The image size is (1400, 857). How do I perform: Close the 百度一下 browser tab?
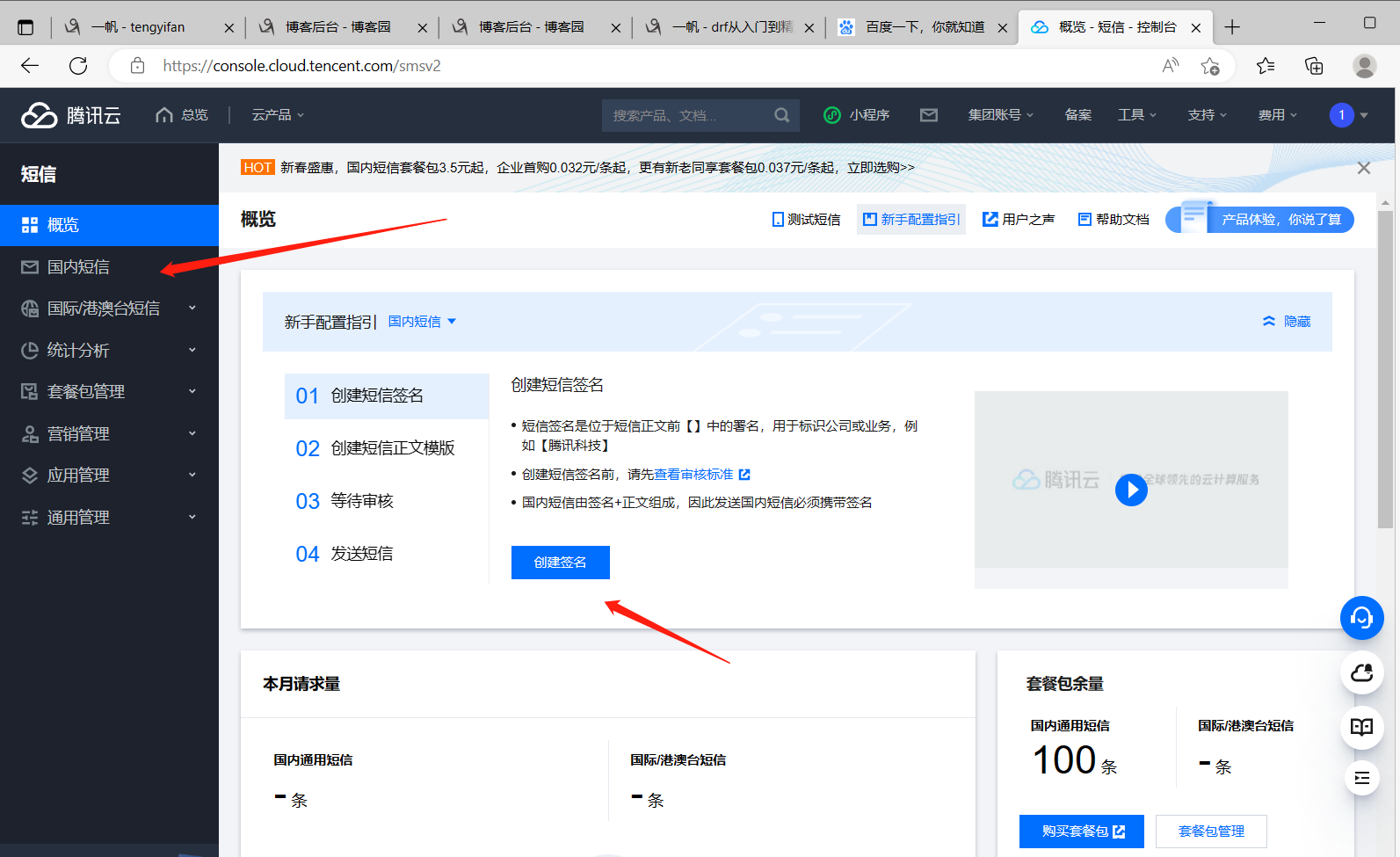point(1003,27)
